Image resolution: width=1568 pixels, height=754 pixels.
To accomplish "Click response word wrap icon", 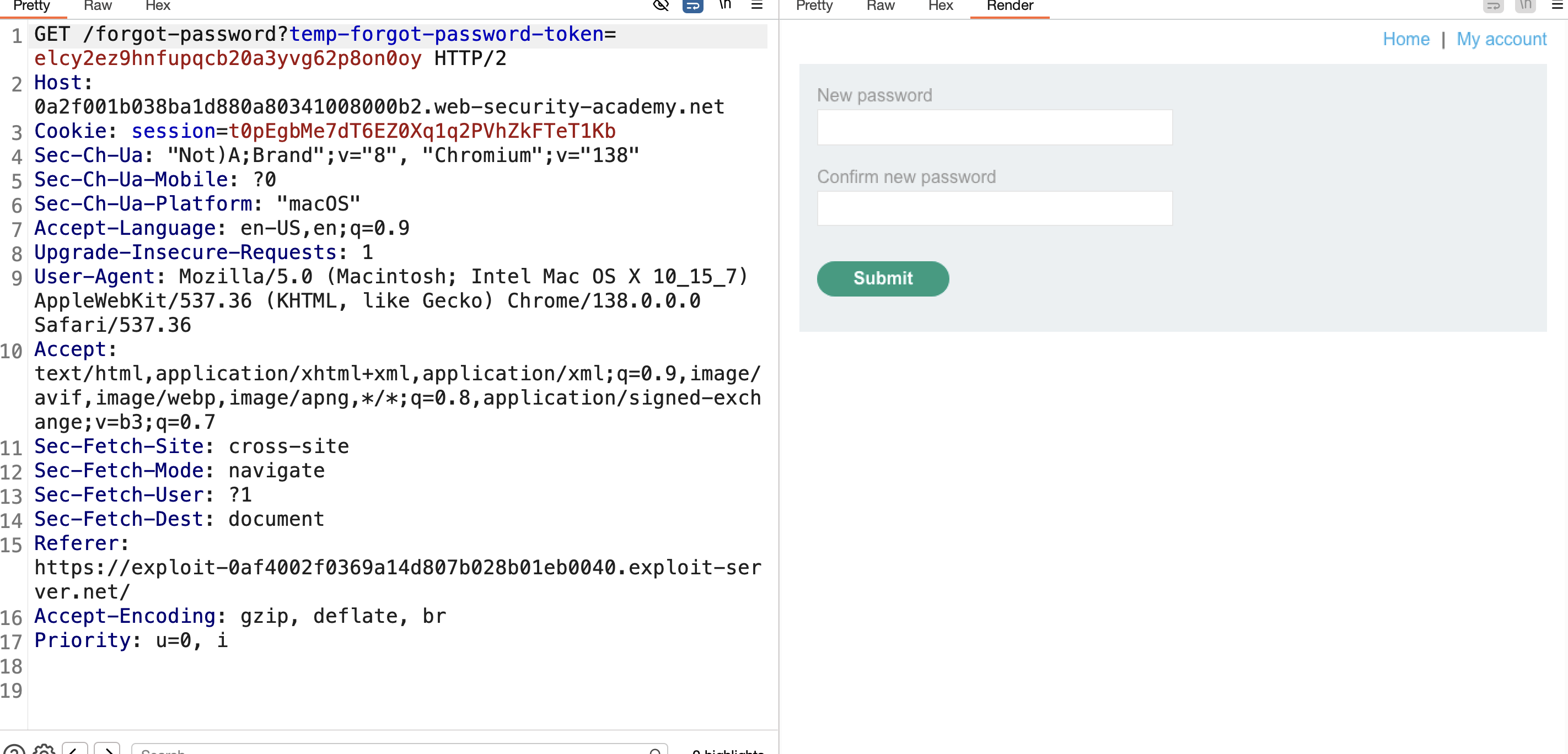I will tap(1493, 6).
